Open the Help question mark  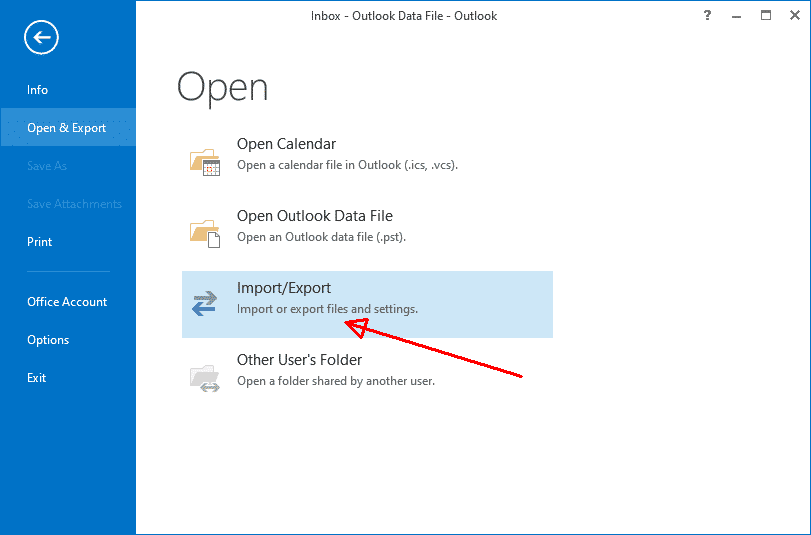pos(707,16)
